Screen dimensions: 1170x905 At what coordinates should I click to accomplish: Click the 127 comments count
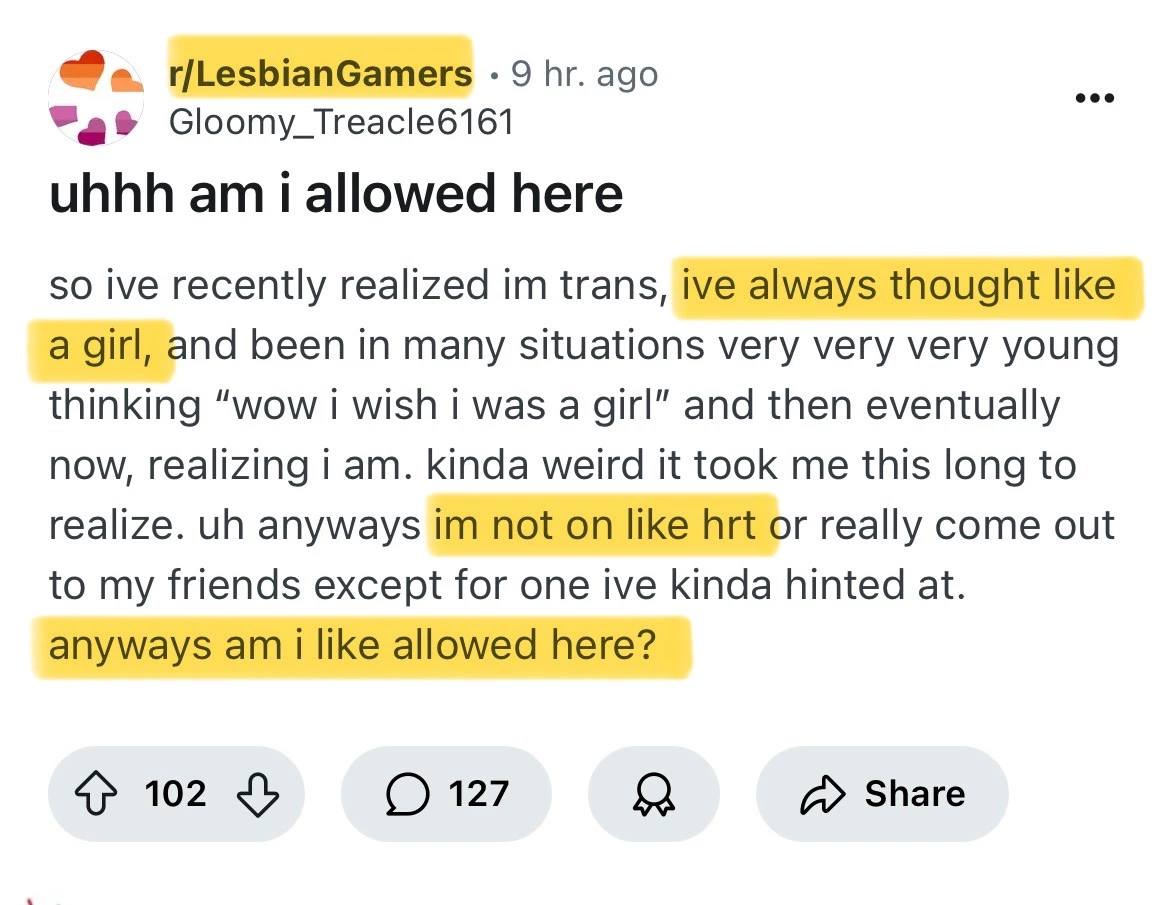tap(479, 794)
